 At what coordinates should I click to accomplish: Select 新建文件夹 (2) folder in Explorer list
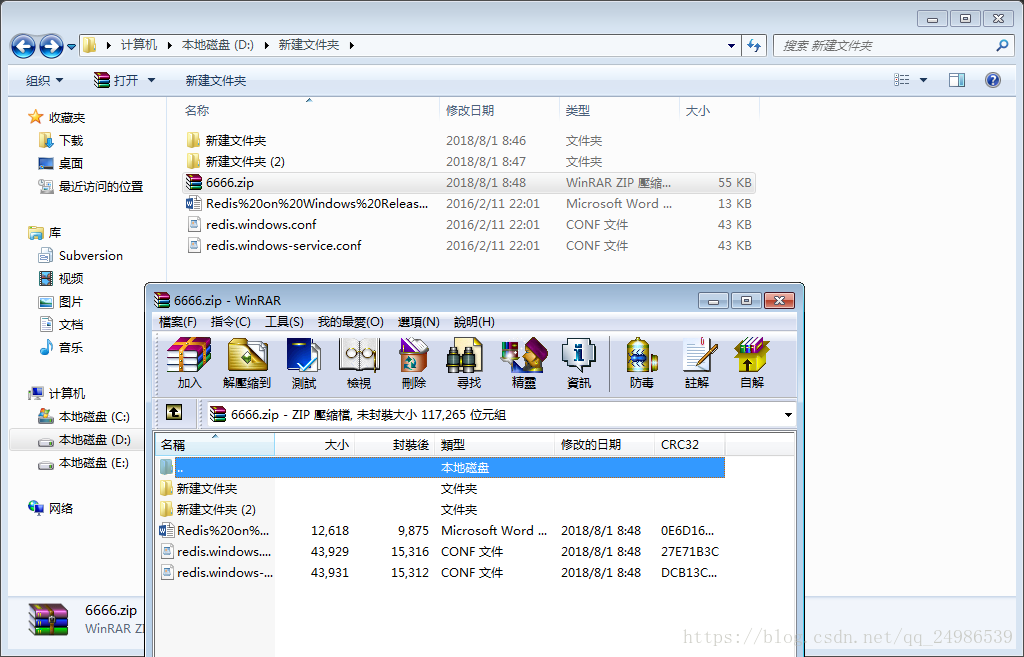[468, 161]
